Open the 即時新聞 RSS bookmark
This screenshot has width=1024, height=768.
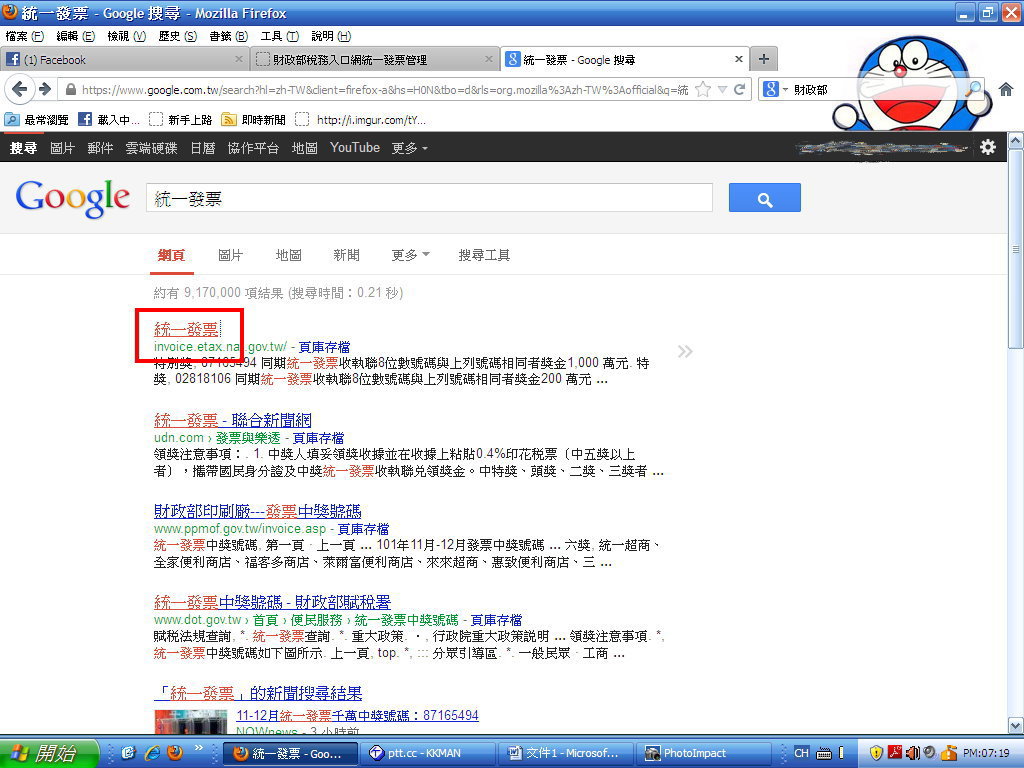click(253, 120)
